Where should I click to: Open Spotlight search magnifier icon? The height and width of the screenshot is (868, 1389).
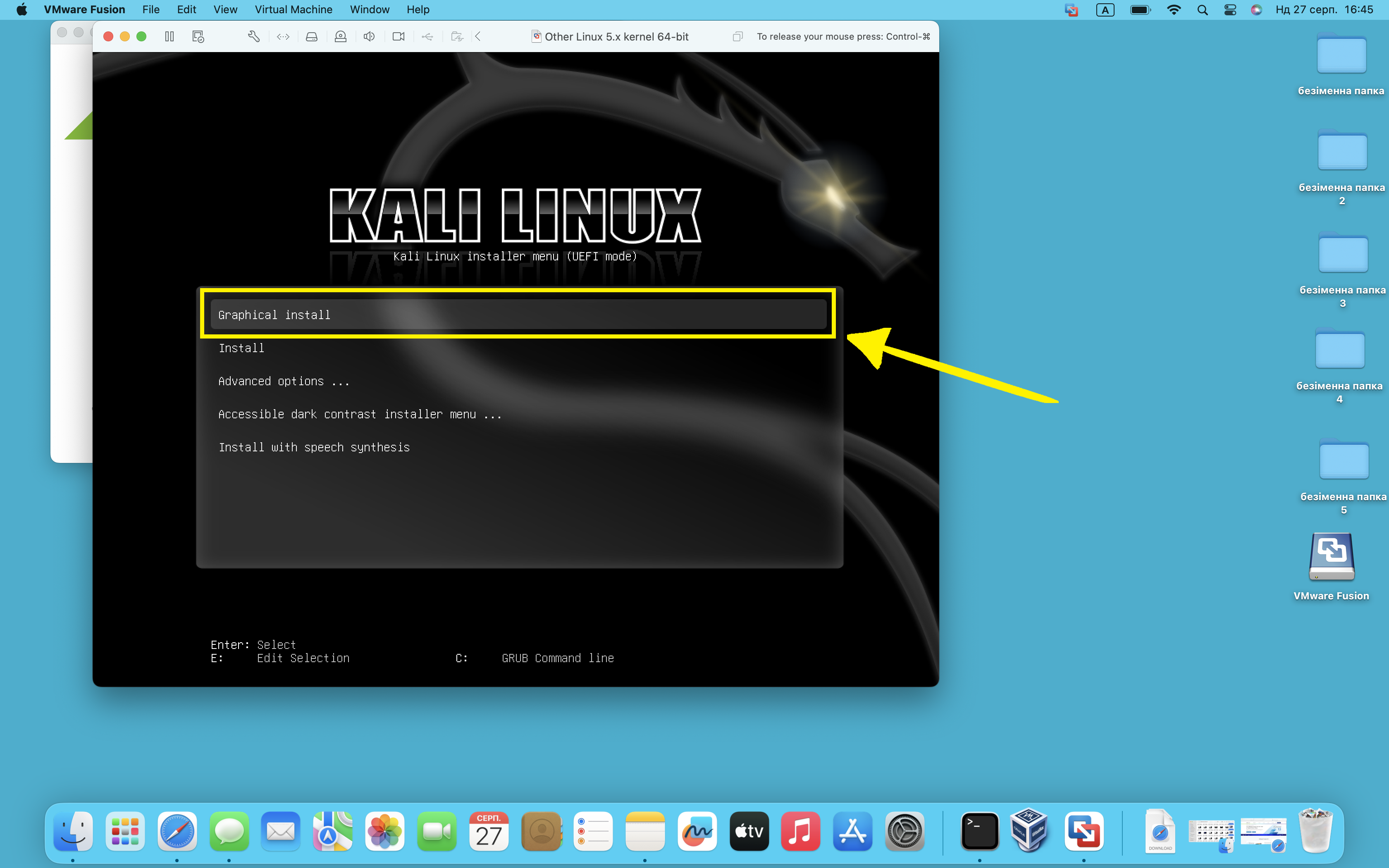[1203, 10]
